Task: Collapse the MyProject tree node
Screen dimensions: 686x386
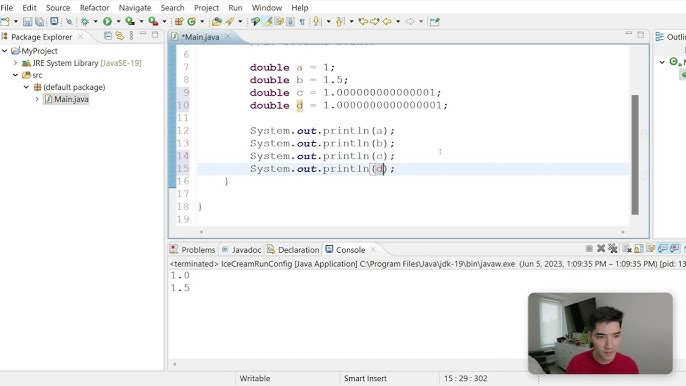Action: 4,51
